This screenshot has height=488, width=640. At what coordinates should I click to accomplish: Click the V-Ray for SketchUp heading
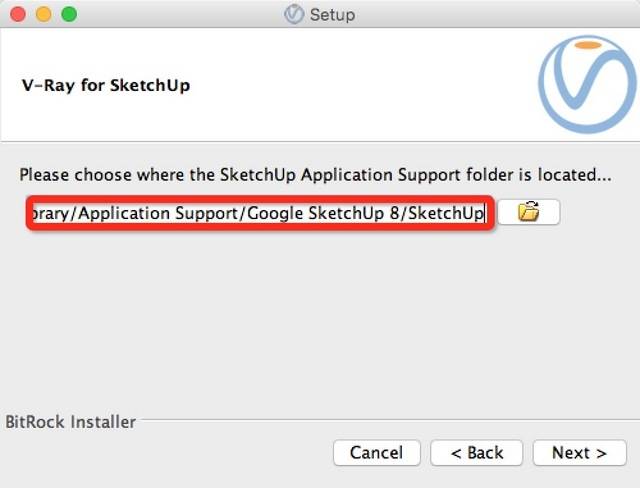click(106, 85)
